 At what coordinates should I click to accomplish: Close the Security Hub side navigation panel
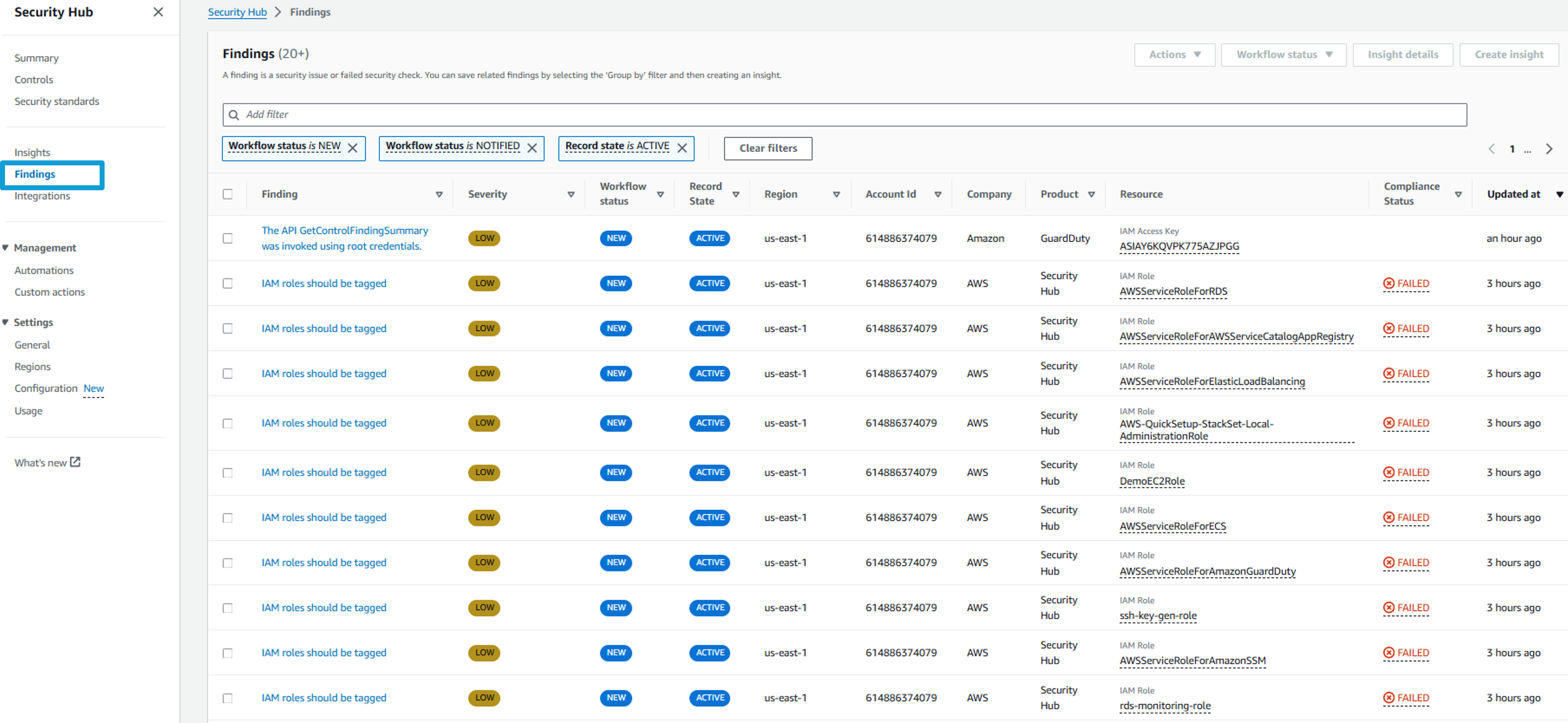pyautogui.click(x=158, y=12)
